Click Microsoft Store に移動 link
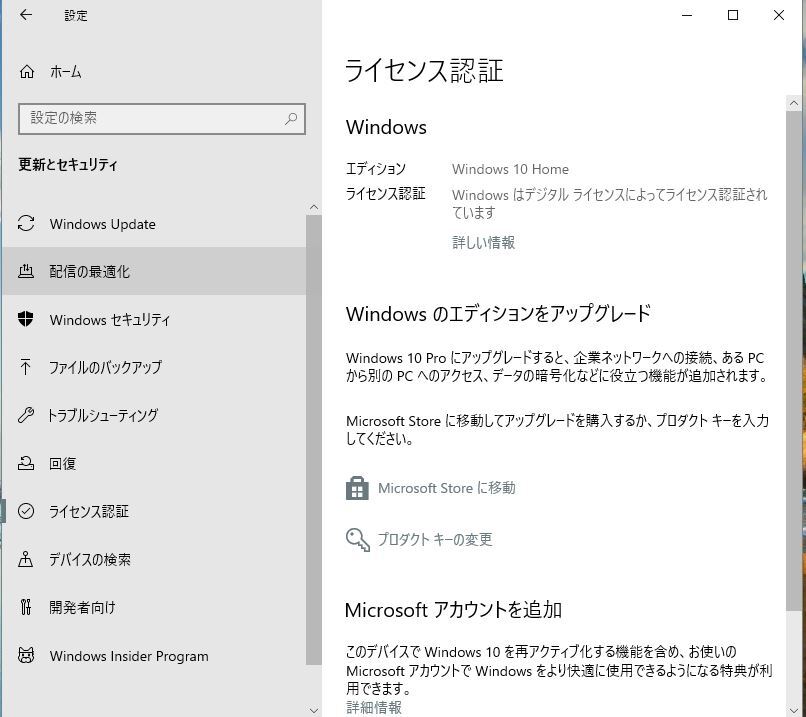This screenshot has width=806, height=717. tap(447, 488)
